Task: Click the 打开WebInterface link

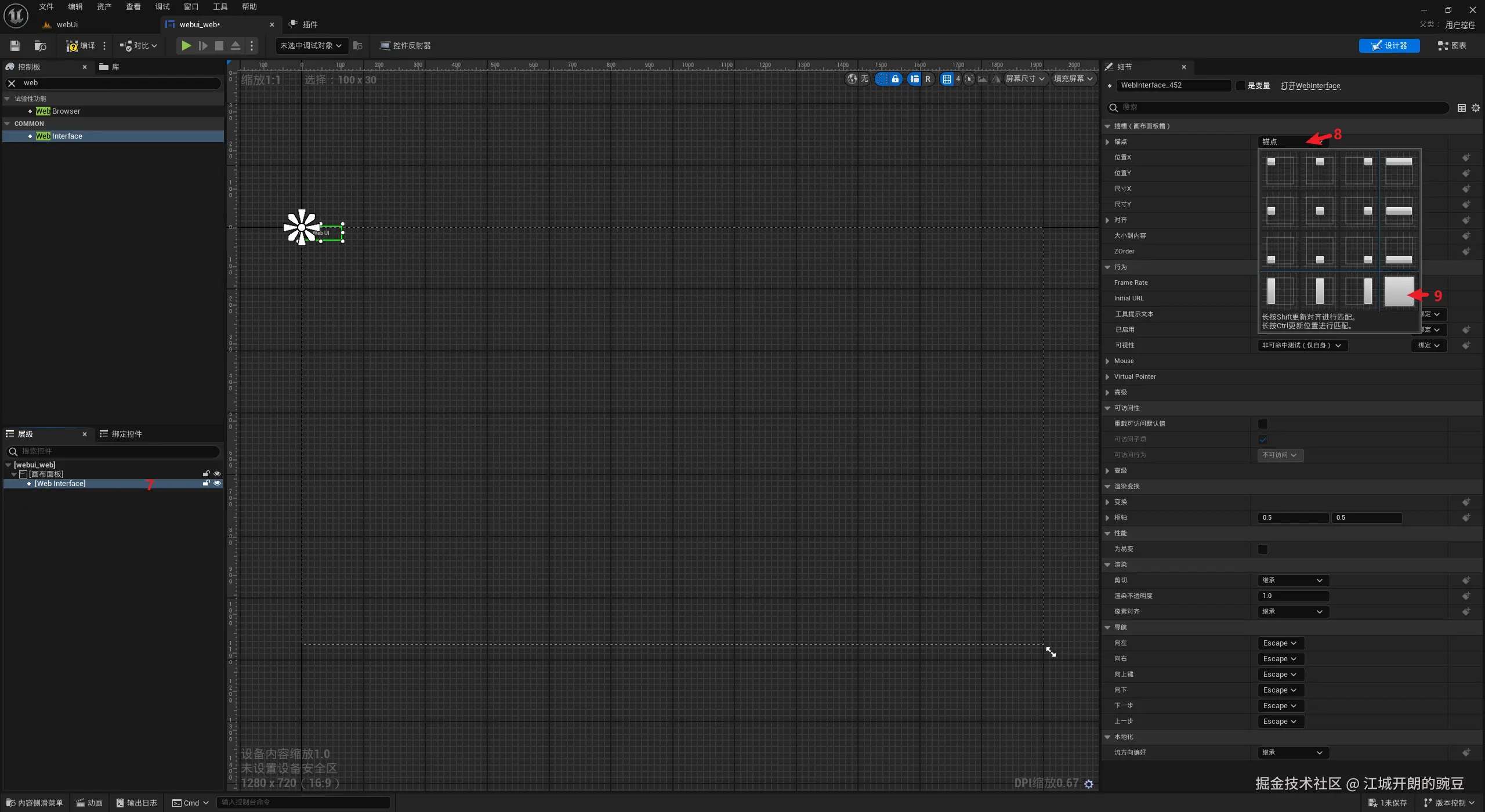Action: click(x=1310, y=86)
